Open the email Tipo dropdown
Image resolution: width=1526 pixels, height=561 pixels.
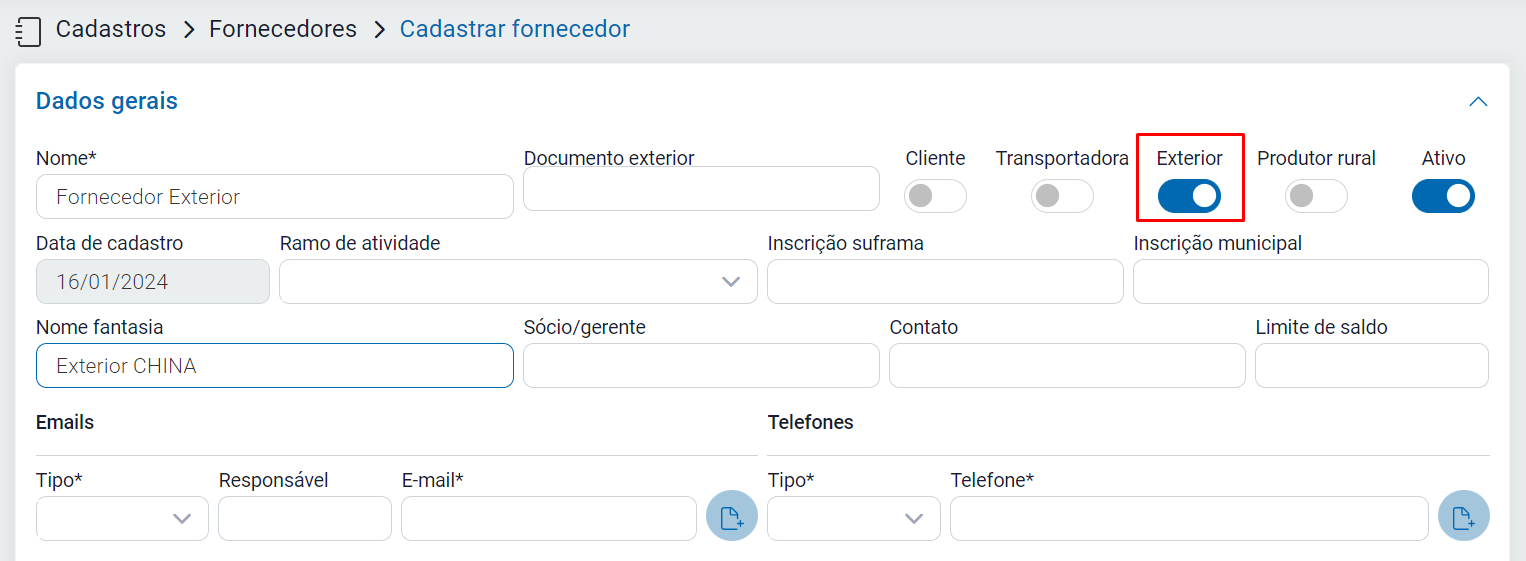pos(122,518)
